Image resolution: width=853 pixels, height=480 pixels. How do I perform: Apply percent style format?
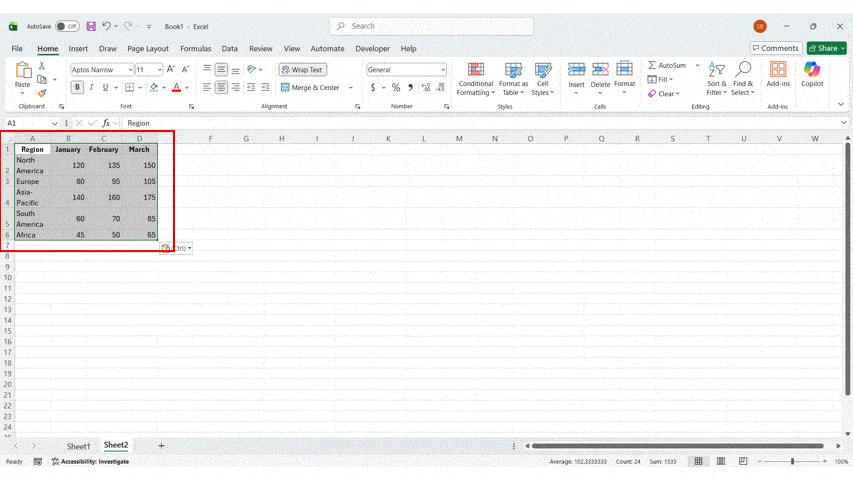[x=396, y=87]
